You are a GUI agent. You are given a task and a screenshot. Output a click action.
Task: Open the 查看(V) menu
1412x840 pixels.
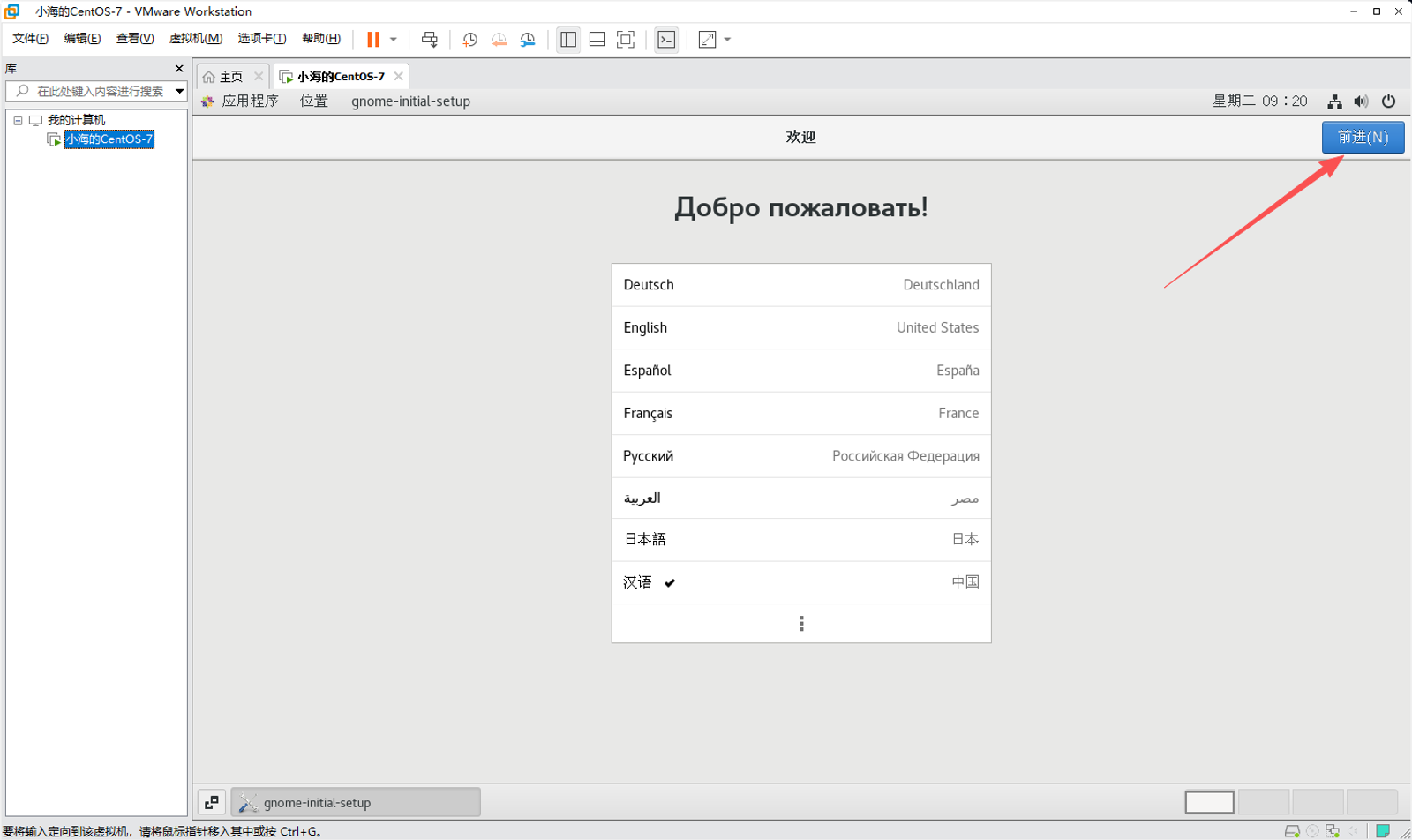135,39
